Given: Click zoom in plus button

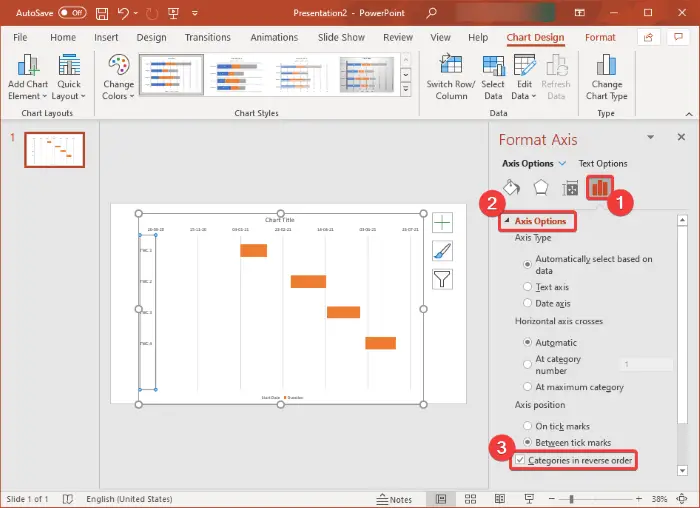Looking at the screenshot, I should point(639,499).
